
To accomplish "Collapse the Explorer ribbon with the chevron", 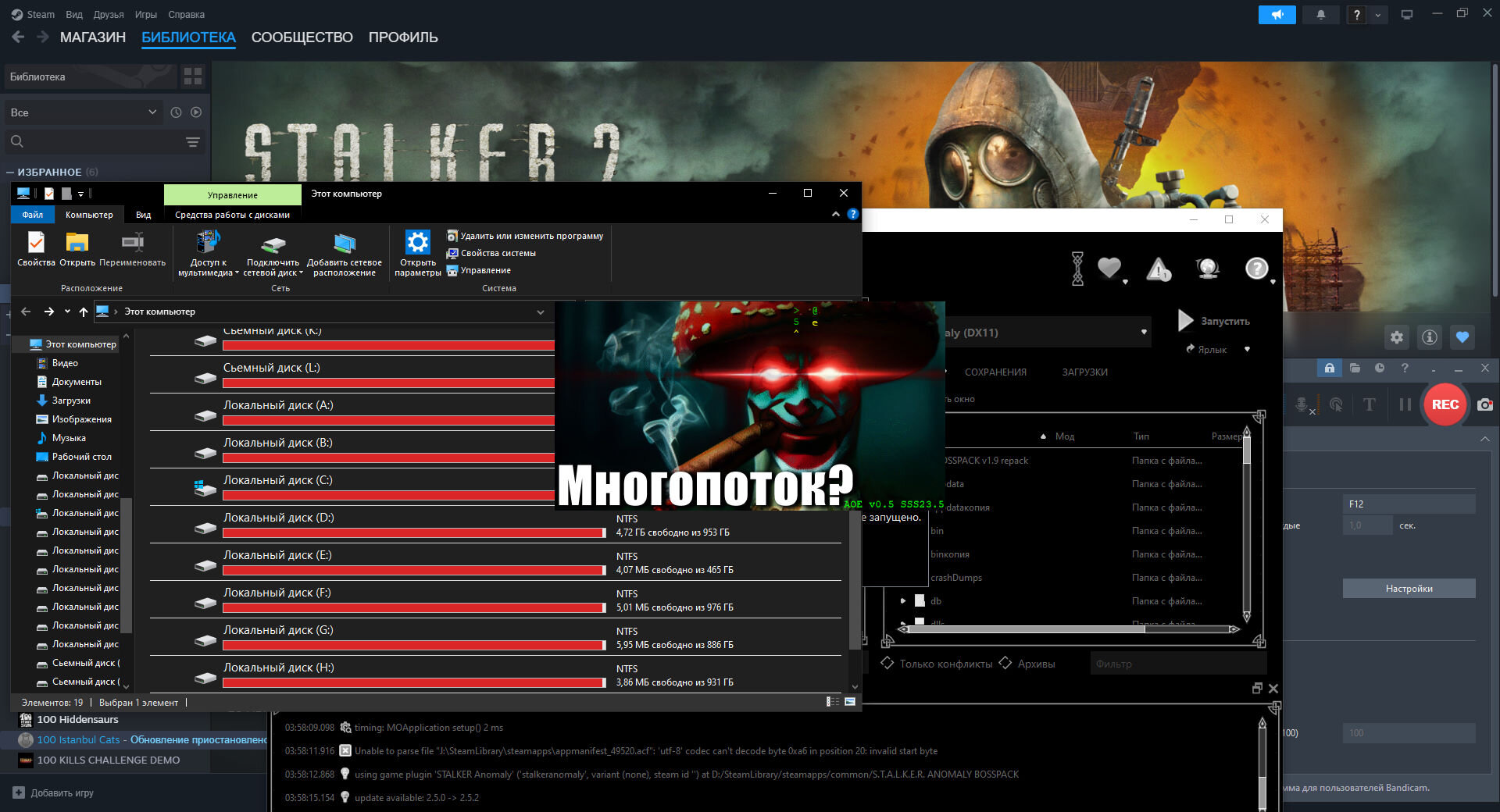I will [x=836, y=214].
